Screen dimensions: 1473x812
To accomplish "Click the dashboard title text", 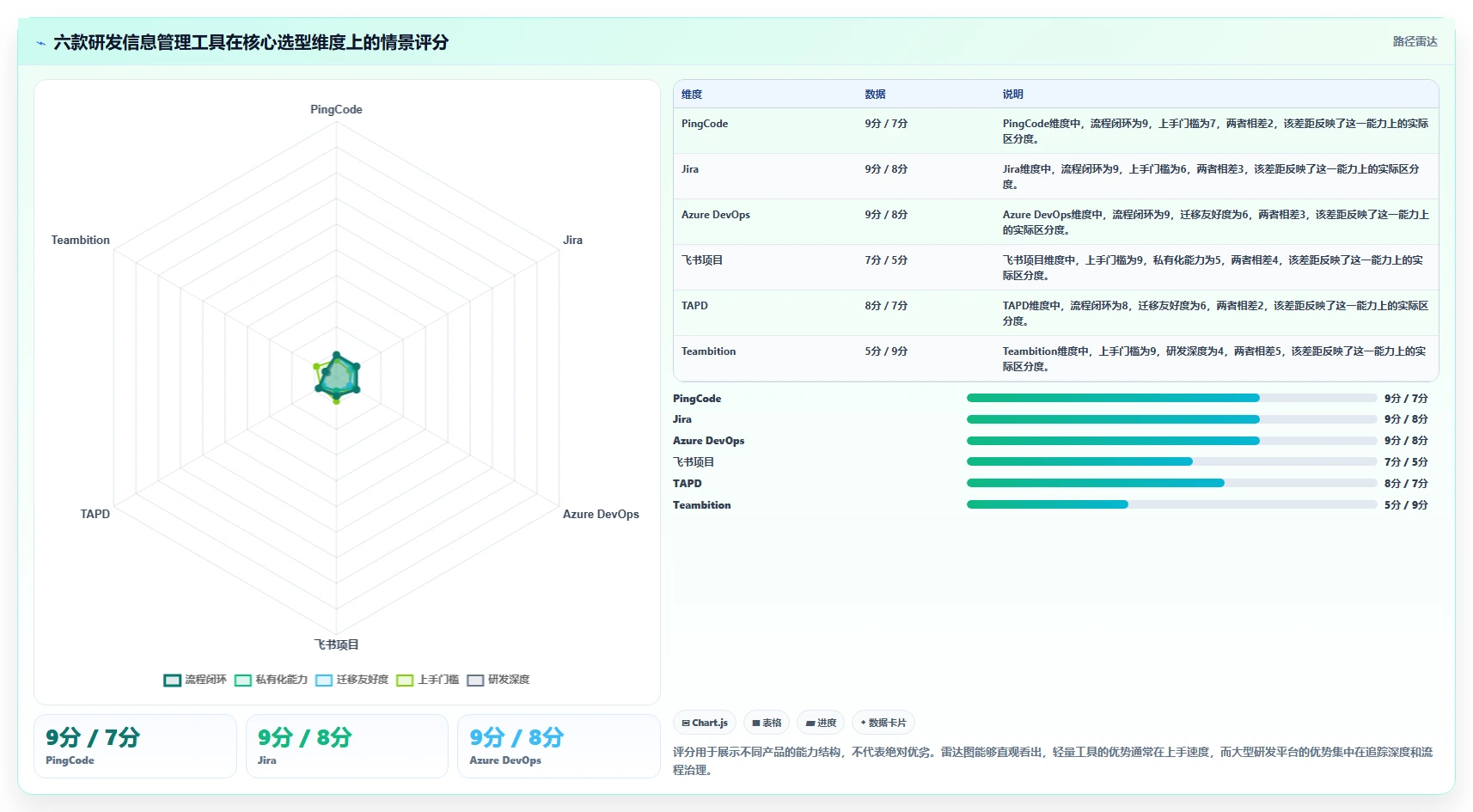I will click(x=251, y=42).
